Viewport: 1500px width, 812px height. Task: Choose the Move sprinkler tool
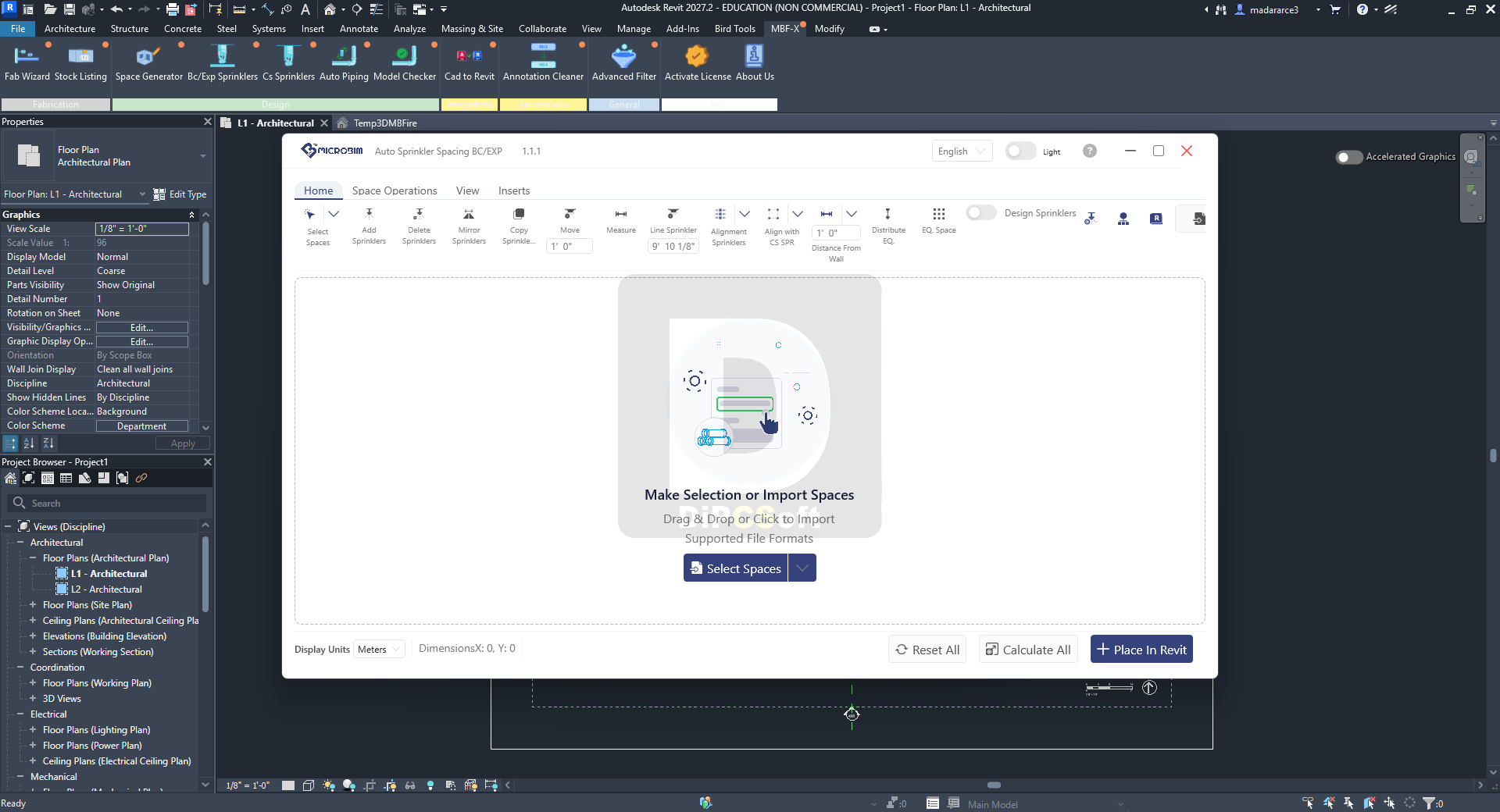(x=570, y=220)
